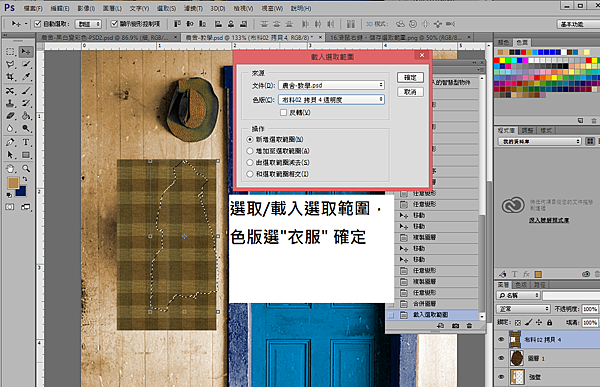Click 取消 button in the dialog
Screen dimensions: 600x387
pos(410,92)
